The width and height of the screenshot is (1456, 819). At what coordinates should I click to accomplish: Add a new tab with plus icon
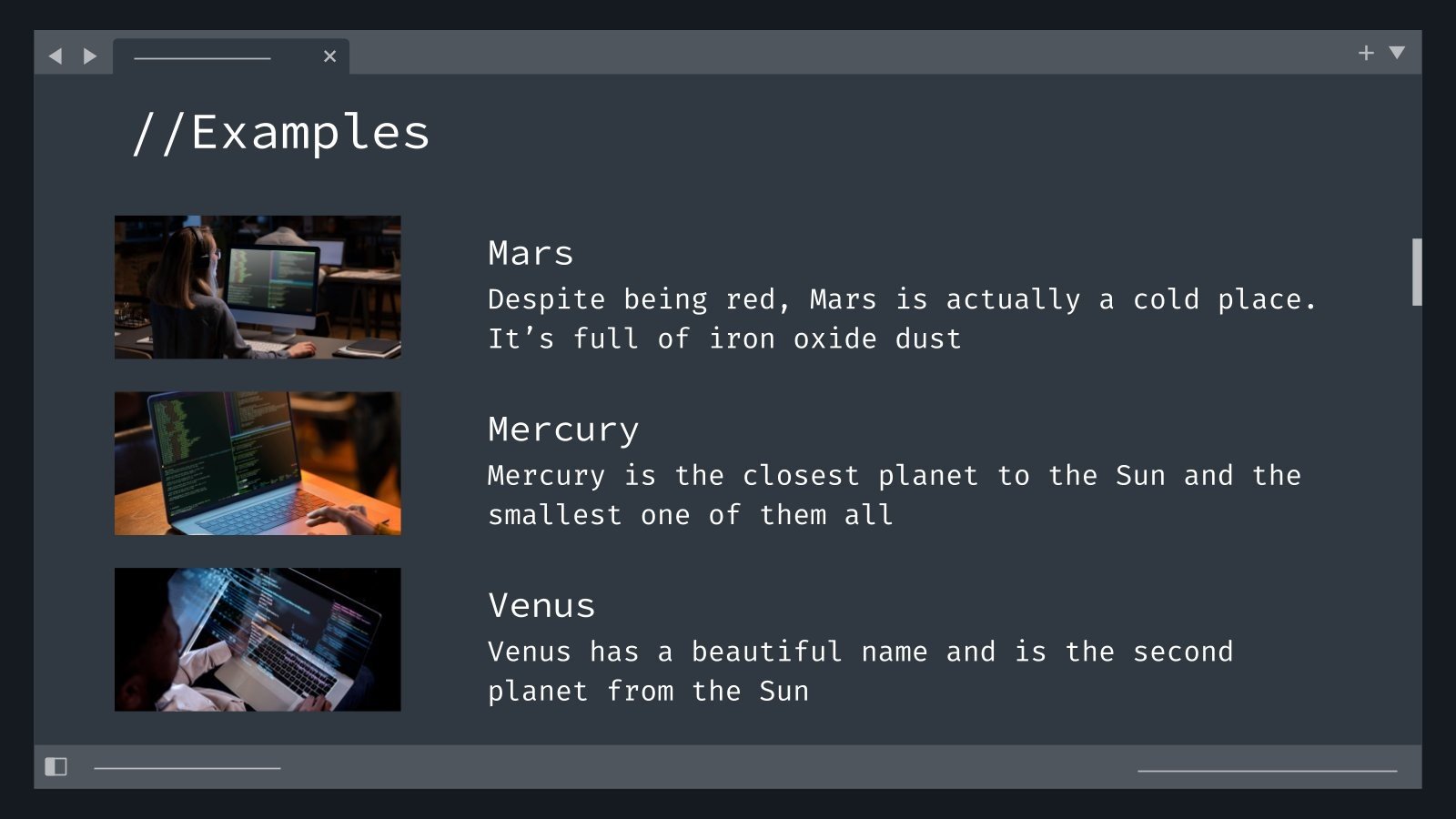coord(1366,53)
